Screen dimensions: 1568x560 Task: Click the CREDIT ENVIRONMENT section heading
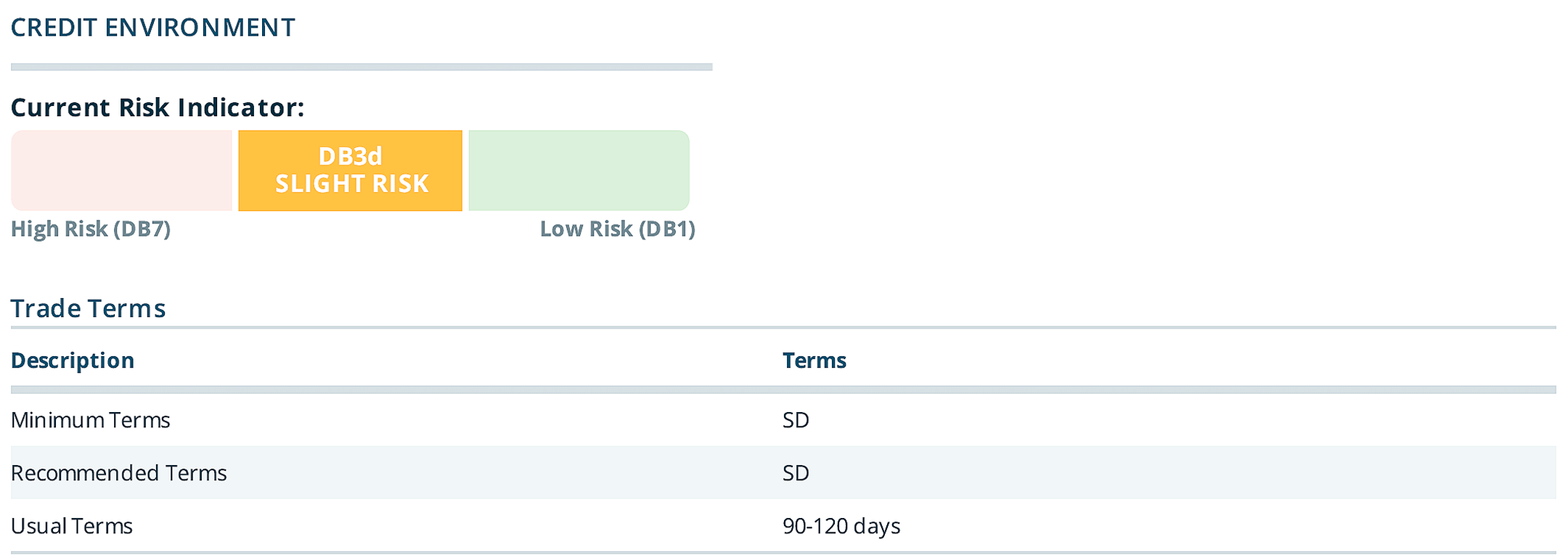[x=152, y=28]
